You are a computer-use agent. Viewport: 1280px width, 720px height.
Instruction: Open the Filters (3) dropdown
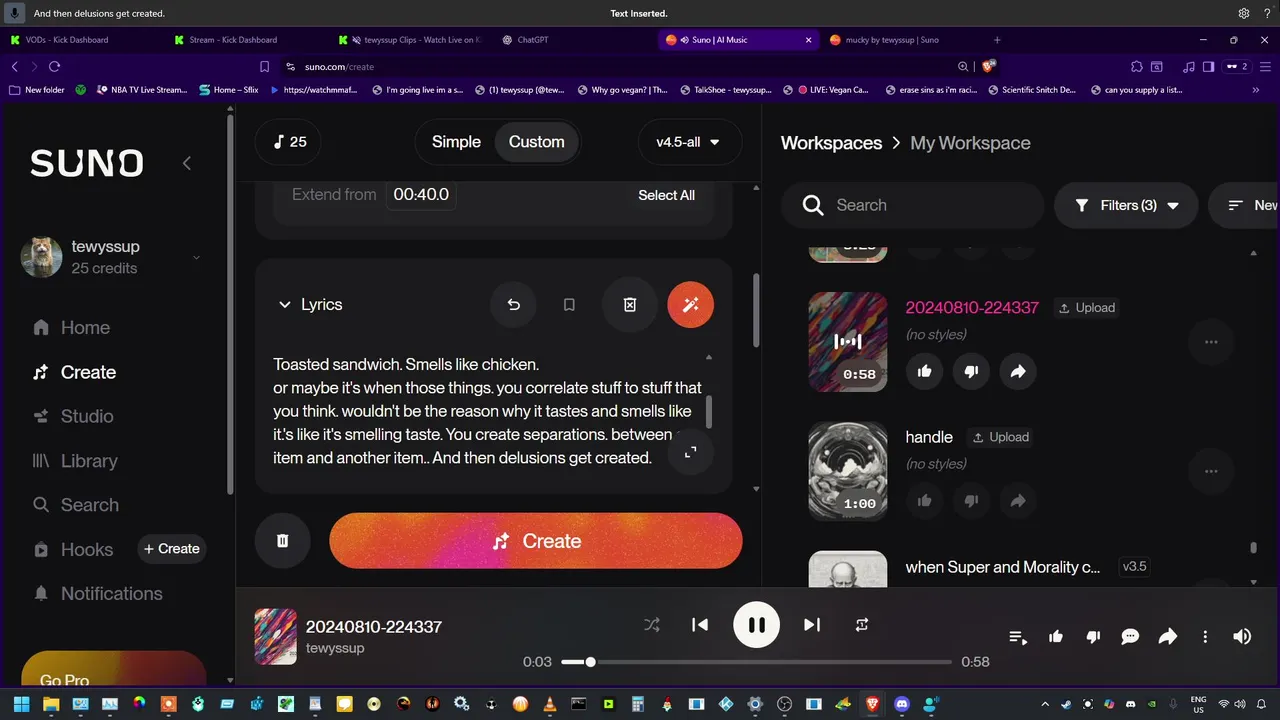[x=1126, y=205]
